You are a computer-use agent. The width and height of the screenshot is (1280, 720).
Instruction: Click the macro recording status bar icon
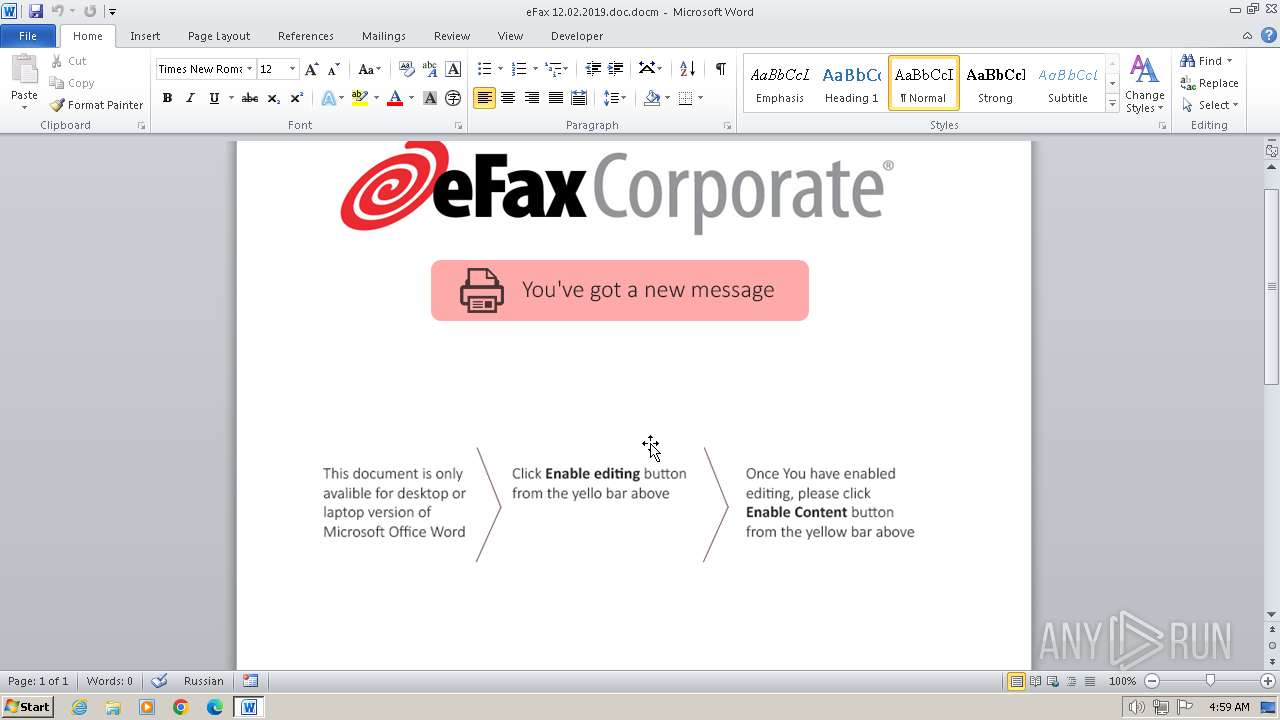tap(251, 681)
